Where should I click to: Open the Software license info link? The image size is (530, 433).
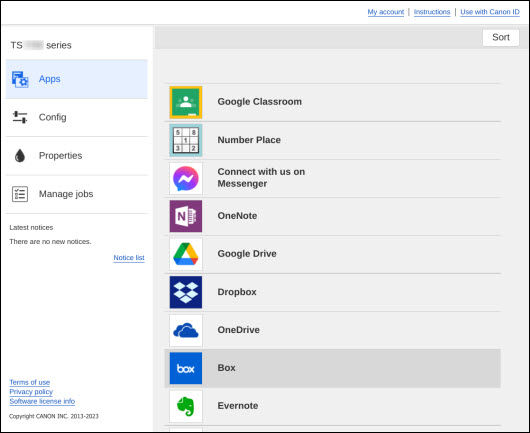(x=42, y=401)
